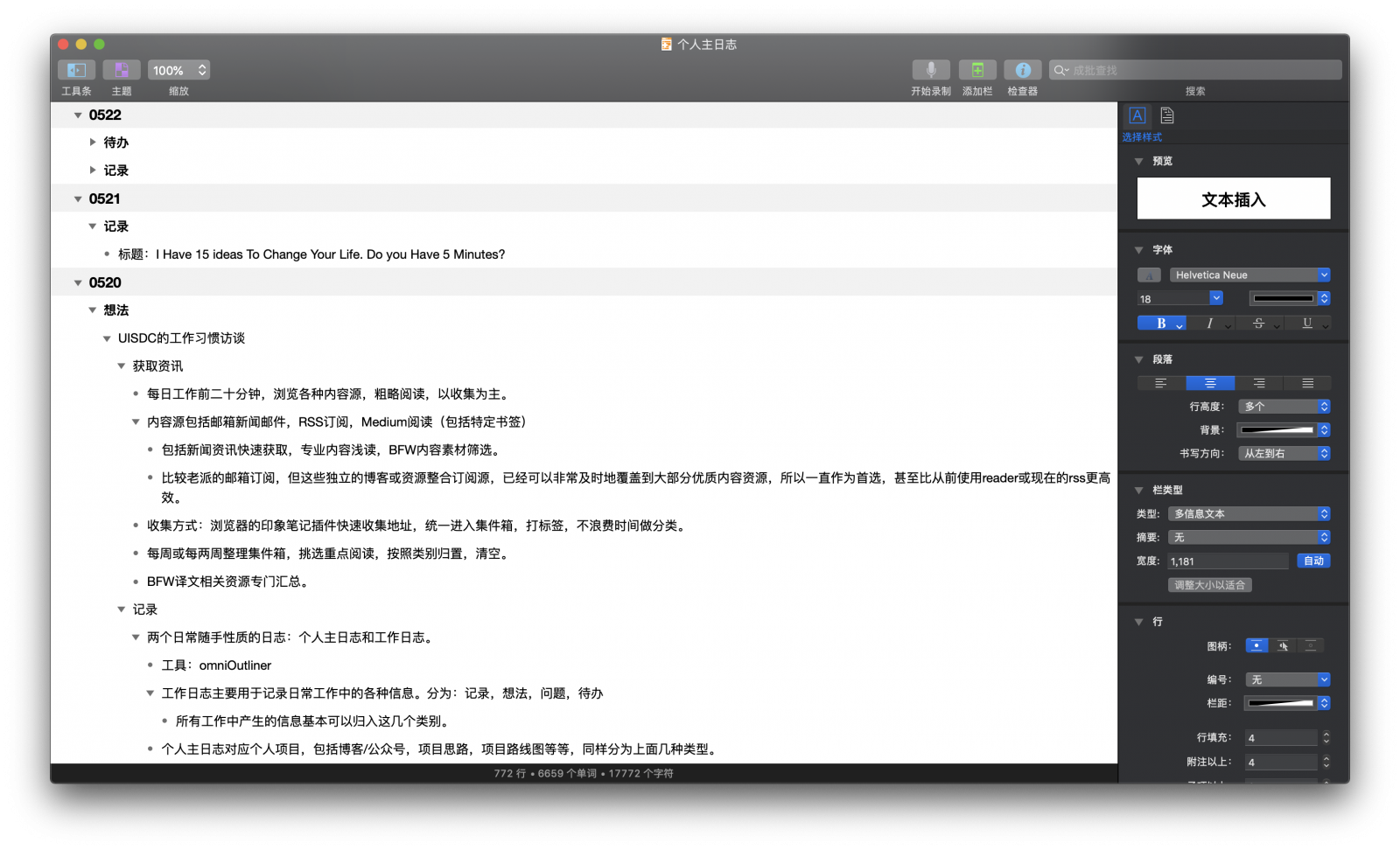This screenshot has height=850, width=1400.
Task: Toggle italic text formatting
Action: click(1210, 323)
